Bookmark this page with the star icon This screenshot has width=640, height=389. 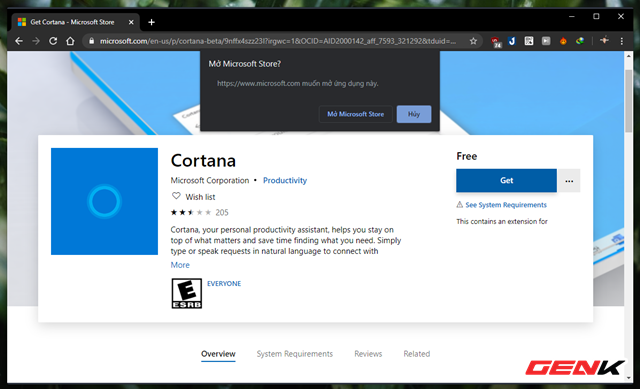click(473, 41)
